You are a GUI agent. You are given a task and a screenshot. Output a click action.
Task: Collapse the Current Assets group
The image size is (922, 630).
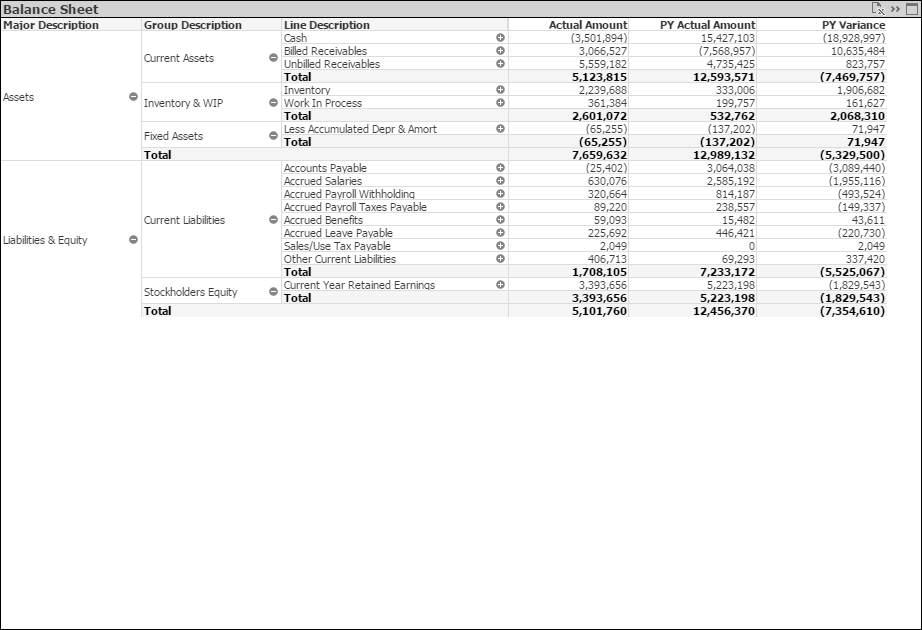click(273, 58)
